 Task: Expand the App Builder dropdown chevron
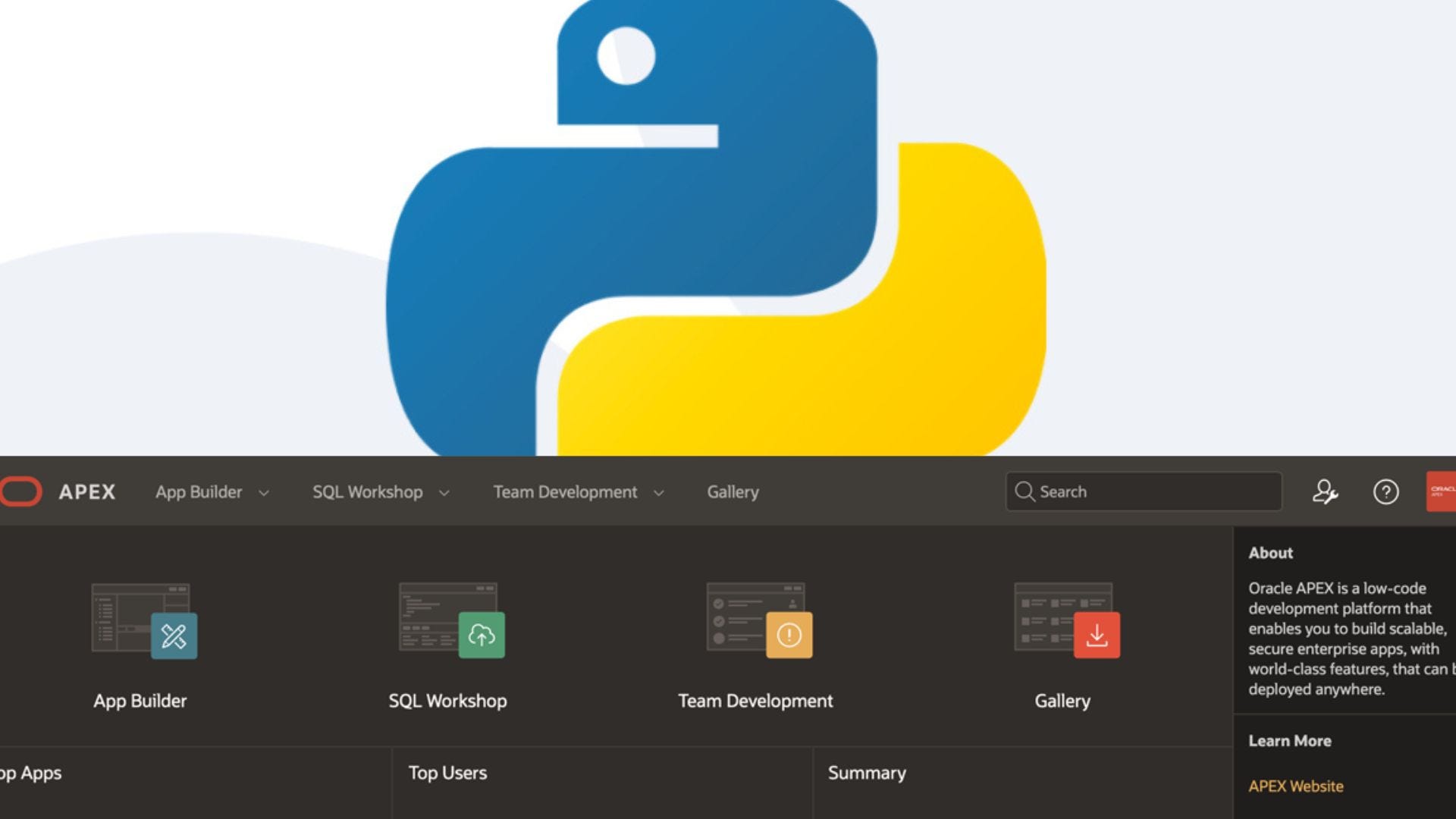tap(264, 493)
